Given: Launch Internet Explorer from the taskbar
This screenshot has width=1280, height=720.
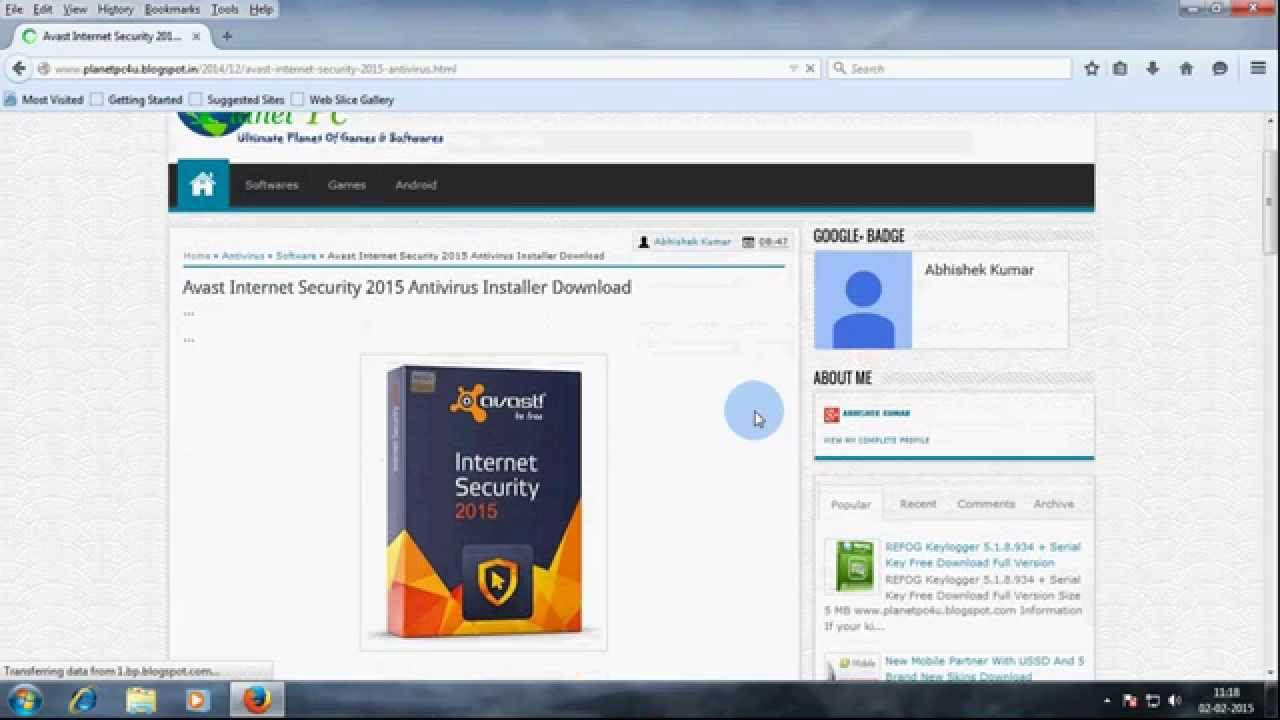Looking at the screenshot, I should pos(84,700).
